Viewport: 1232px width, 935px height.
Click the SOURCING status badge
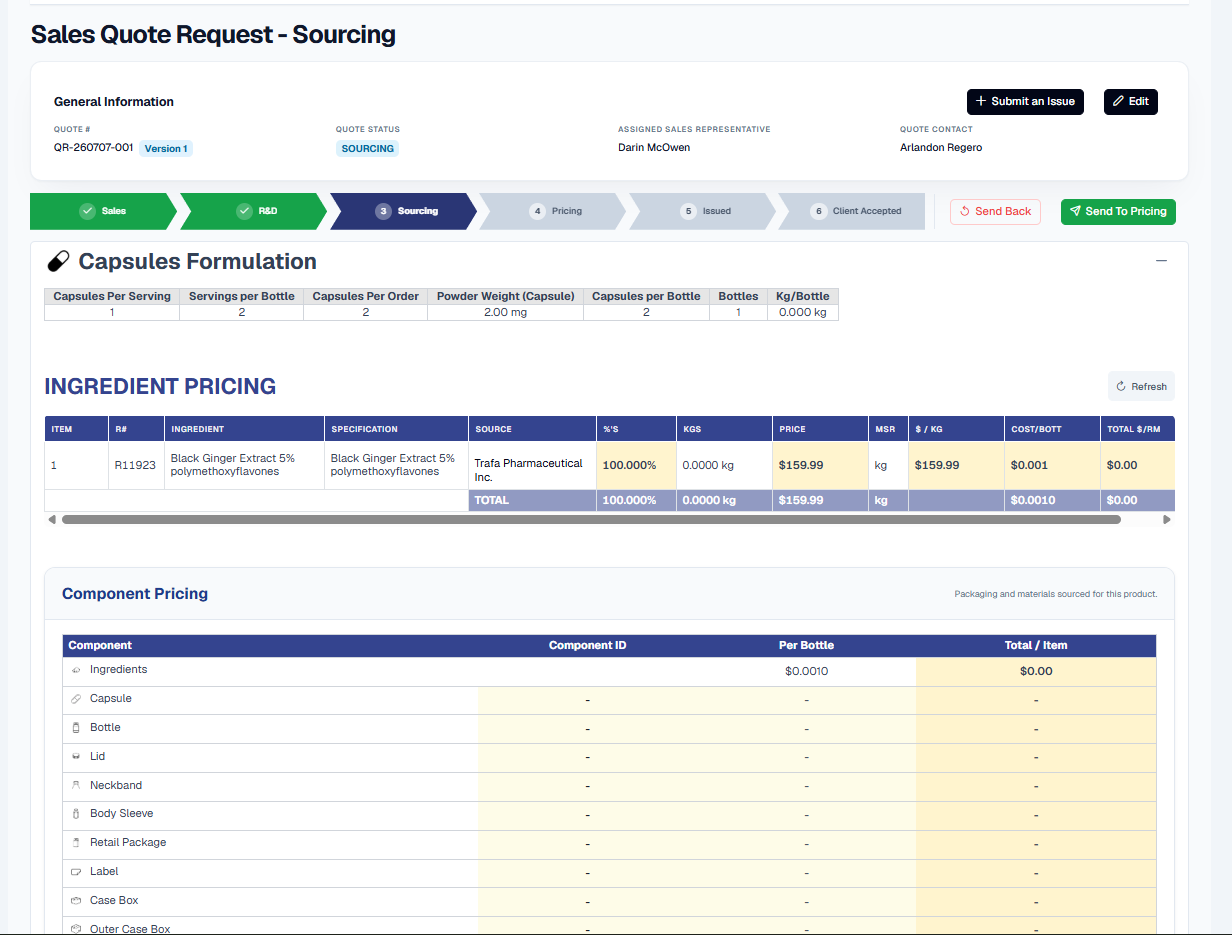(367, 148)
